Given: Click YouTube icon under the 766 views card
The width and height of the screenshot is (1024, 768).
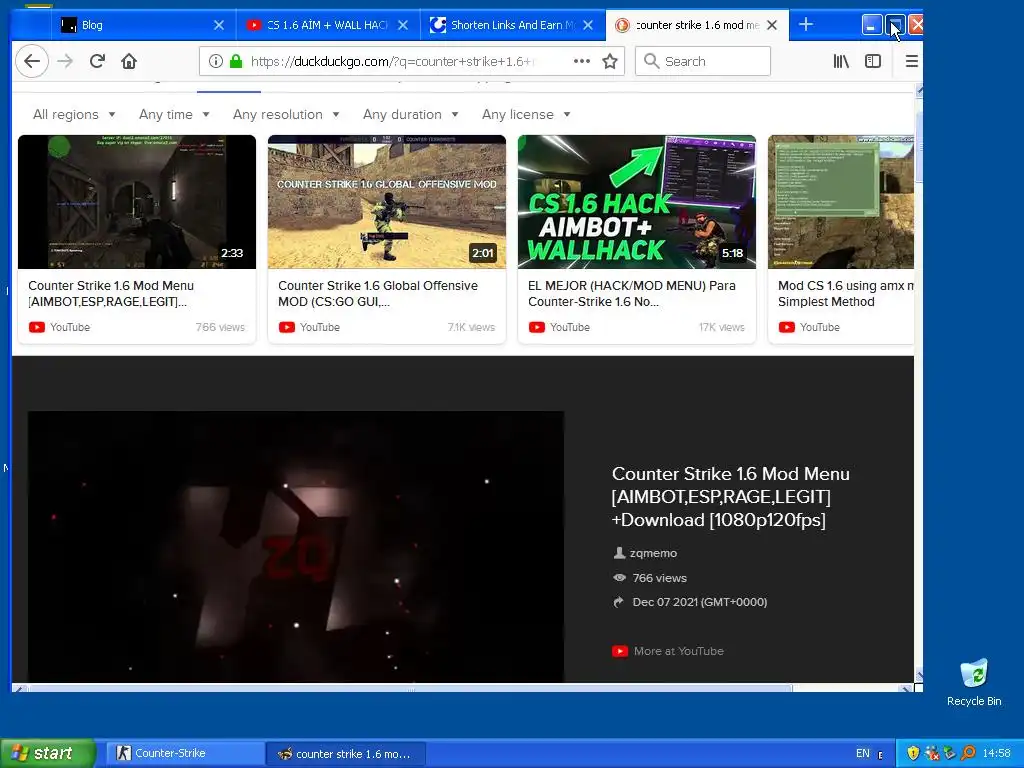Looking at the screenshot, I should (37, 327).
